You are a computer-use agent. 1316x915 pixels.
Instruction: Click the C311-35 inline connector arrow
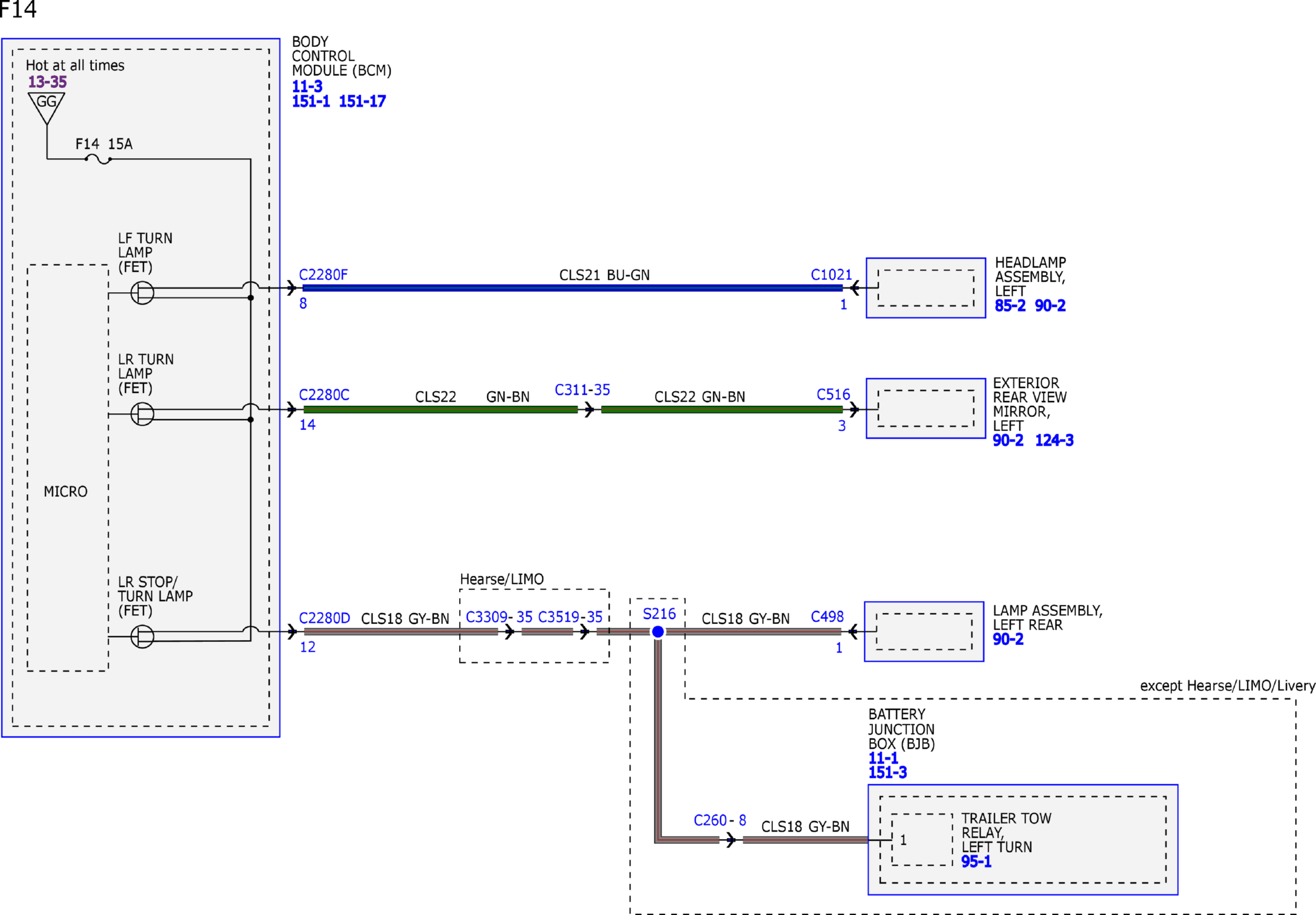[x=589, y=409]
